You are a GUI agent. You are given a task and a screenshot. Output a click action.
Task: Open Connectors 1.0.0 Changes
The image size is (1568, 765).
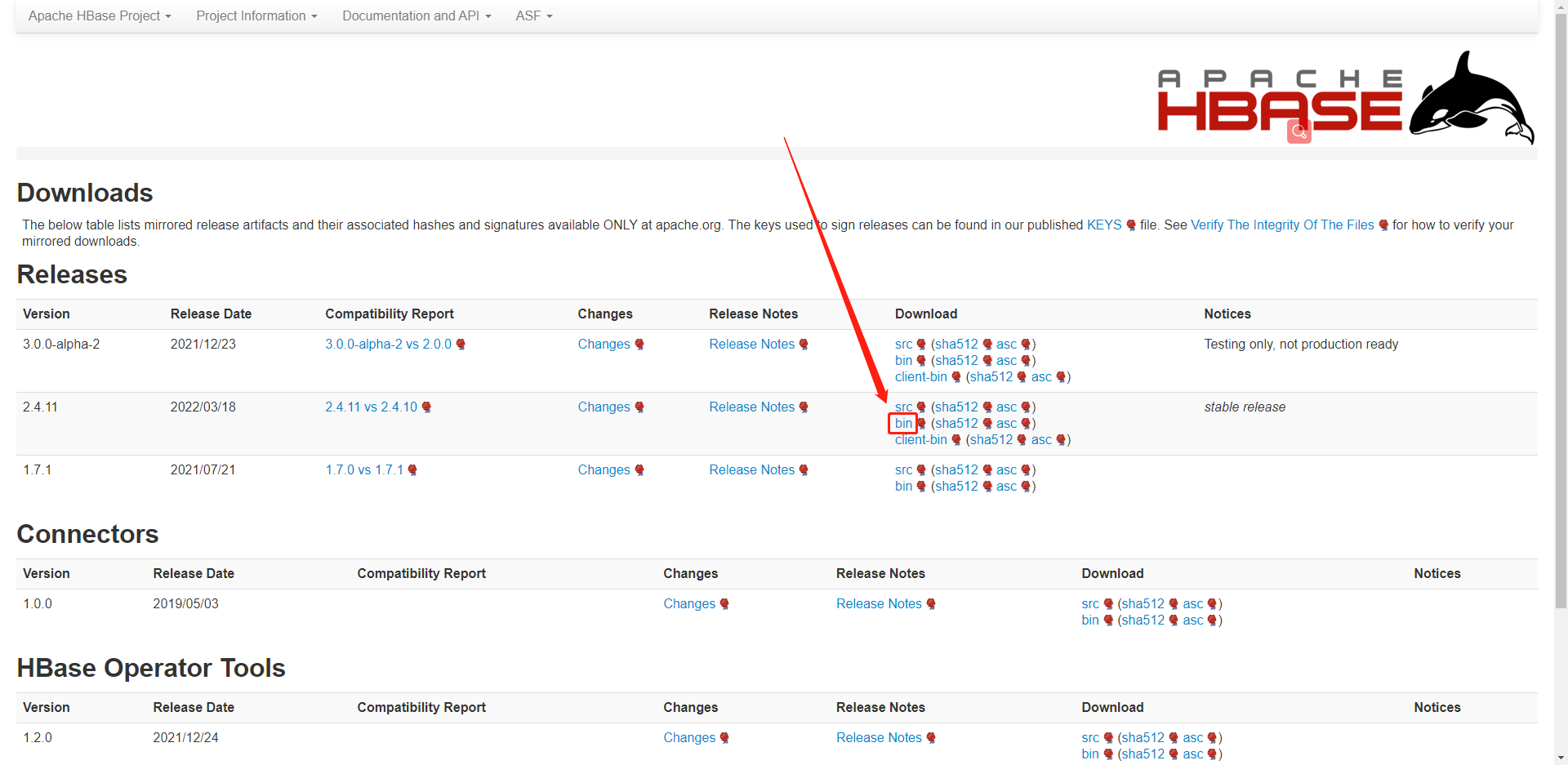point(689,603)
